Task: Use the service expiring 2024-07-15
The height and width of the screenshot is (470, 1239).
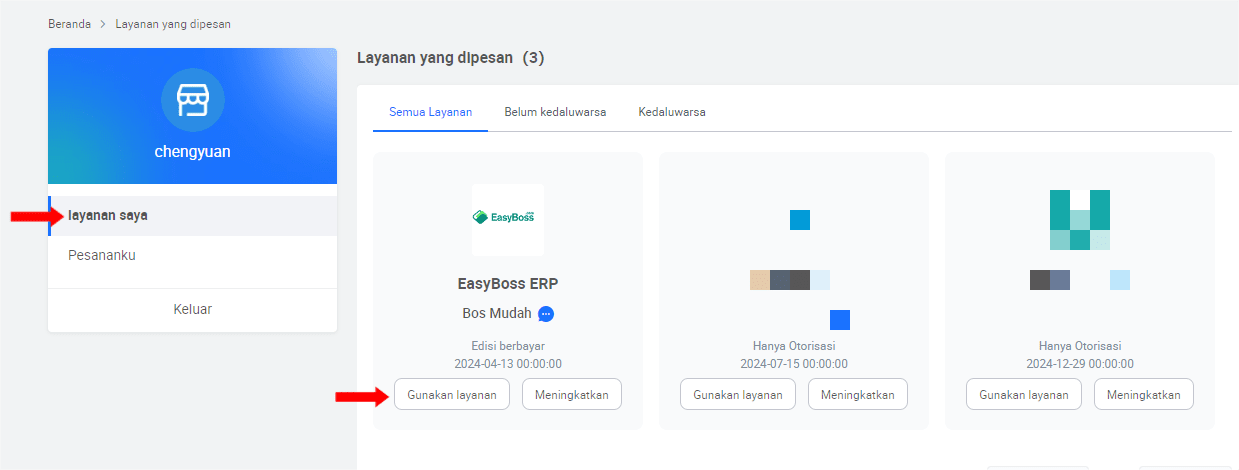Action: pyautogui.click(x=738, y=394)
